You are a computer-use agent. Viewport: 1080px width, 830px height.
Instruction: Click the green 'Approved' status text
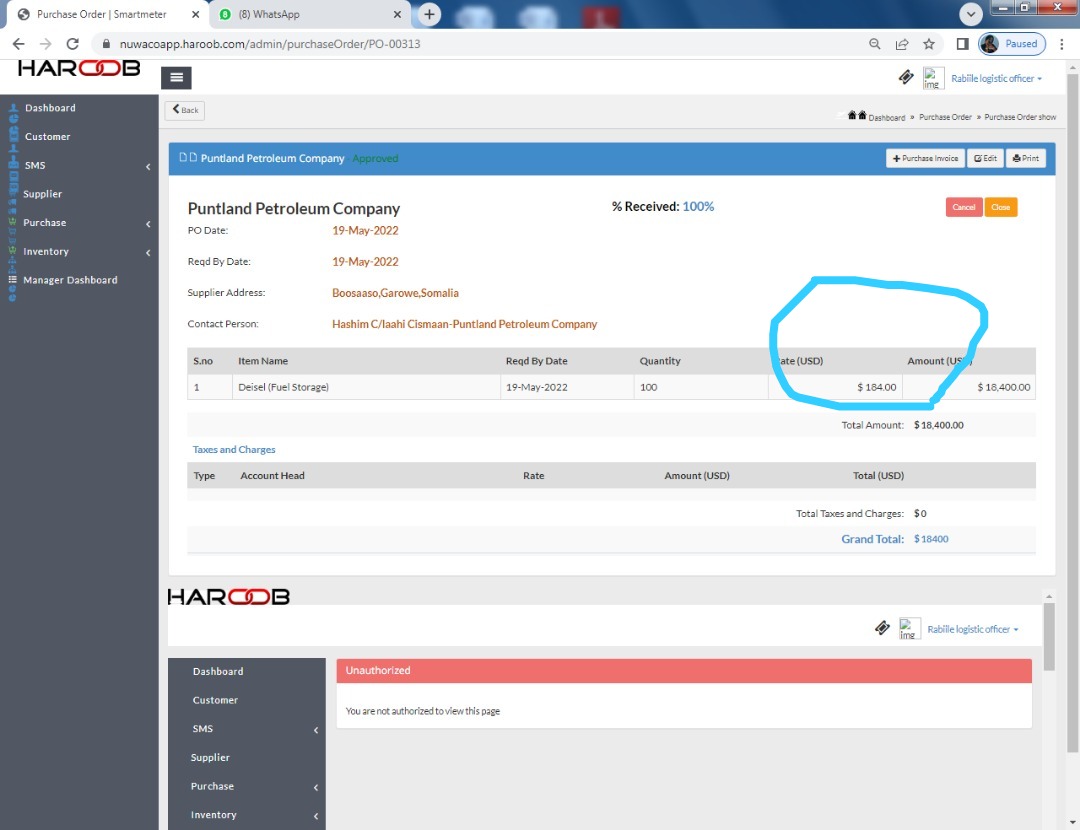tap(375, 158)
